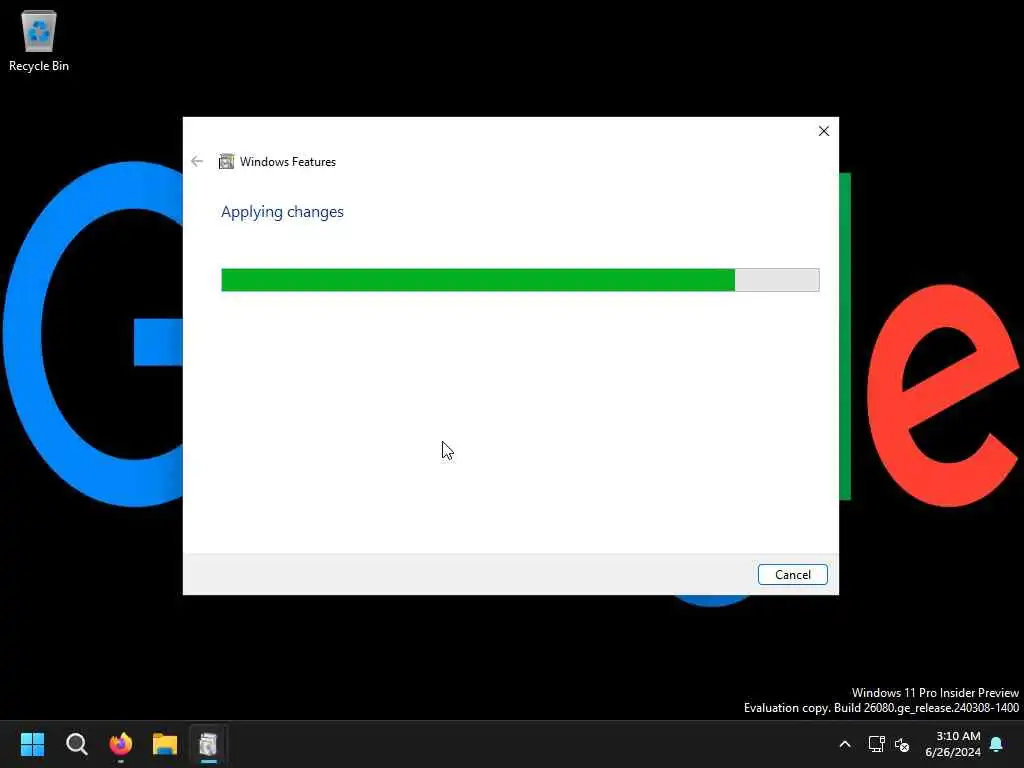Viewport: 1024px width, 768px height.
Task: Close the Windows Features dialog
Action: (x=824, y=131)
